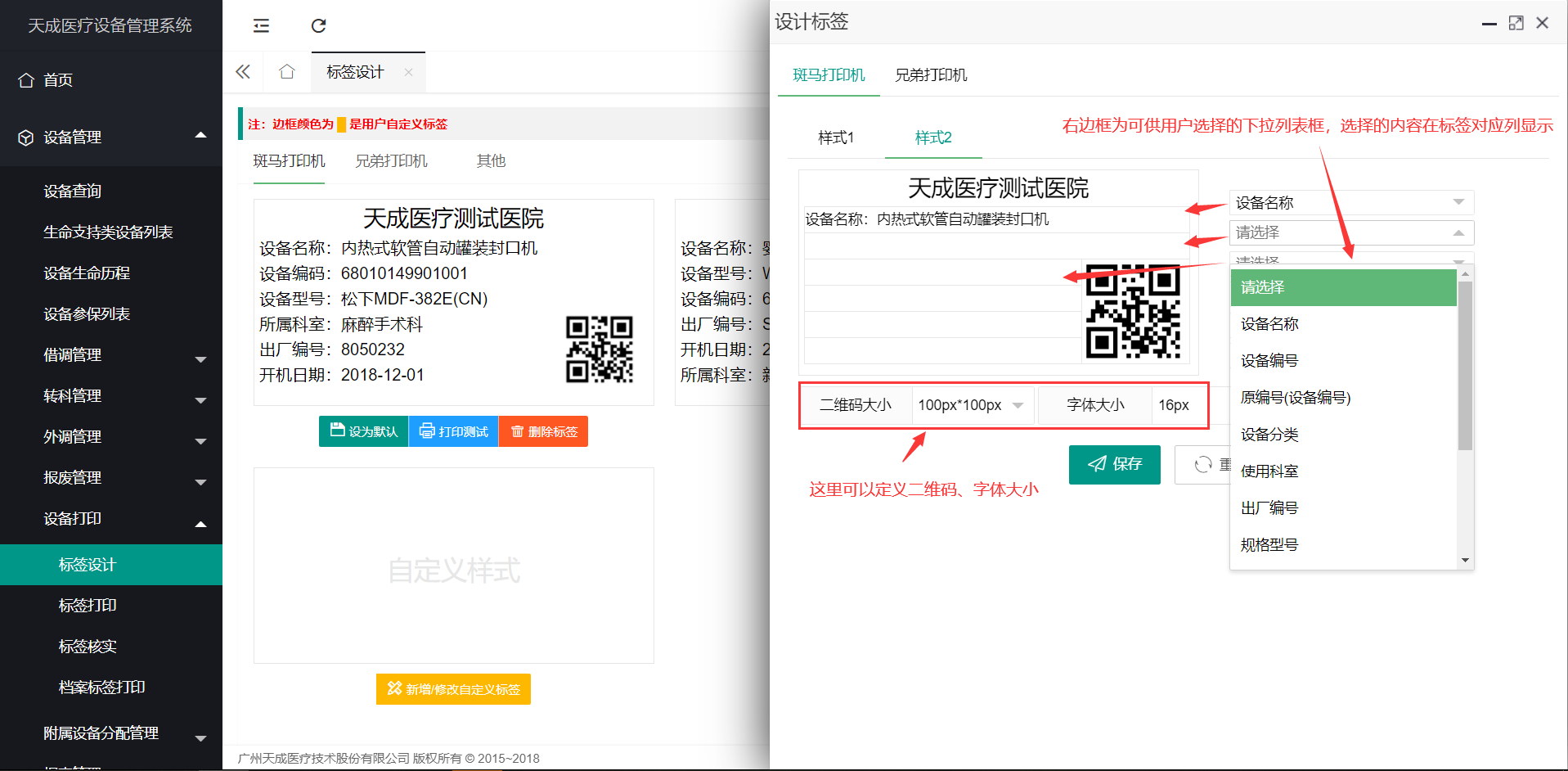Click 设为默认 button

(x=363, y=431)
